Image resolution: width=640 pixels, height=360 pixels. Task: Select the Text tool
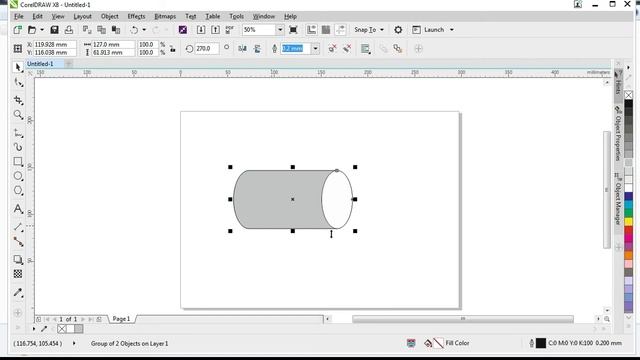(18, 209)
